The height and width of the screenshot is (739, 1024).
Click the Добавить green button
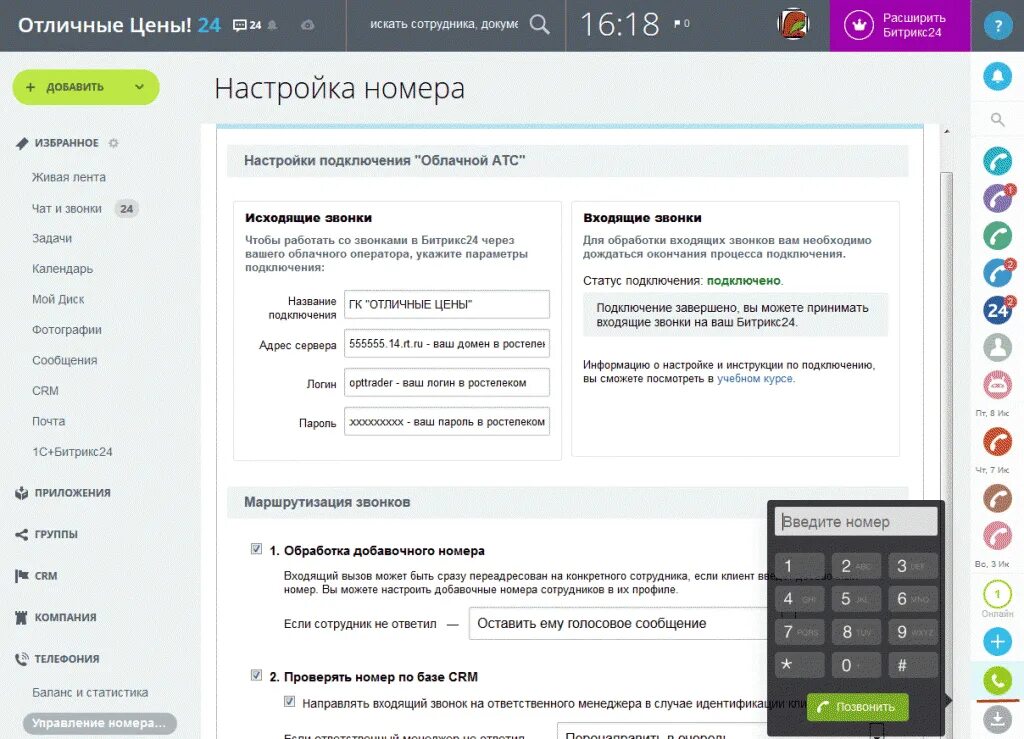point(86,87)
